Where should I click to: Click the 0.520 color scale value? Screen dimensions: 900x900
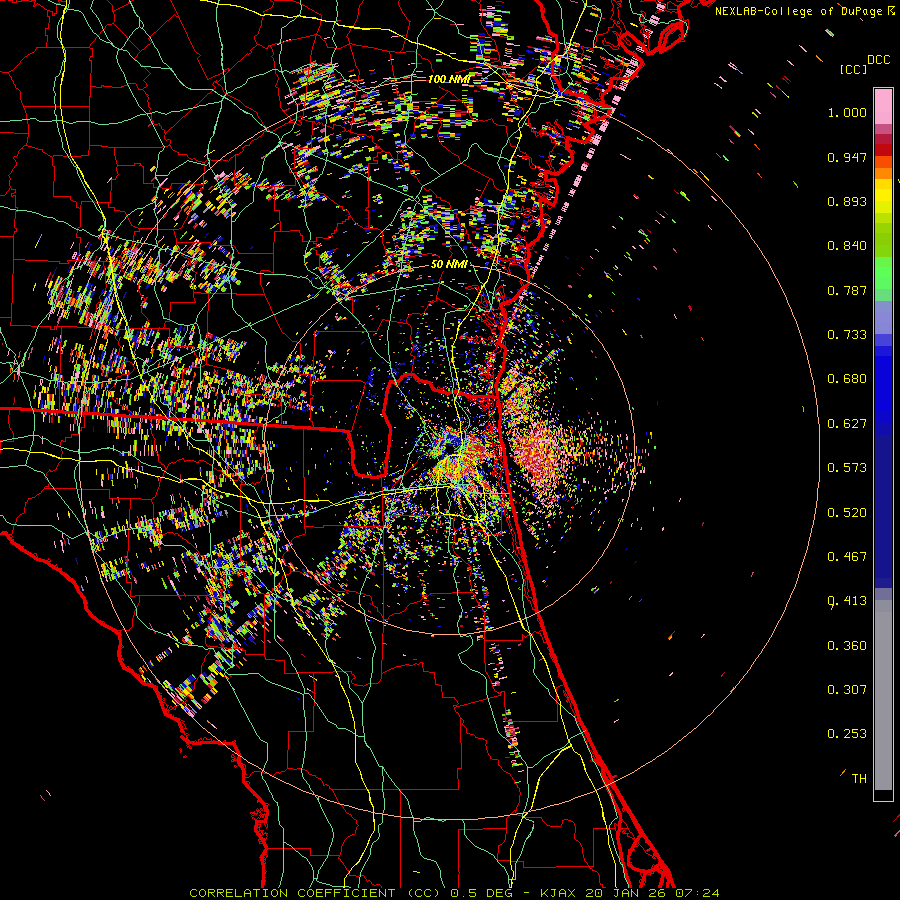click(x=847, y=513)
